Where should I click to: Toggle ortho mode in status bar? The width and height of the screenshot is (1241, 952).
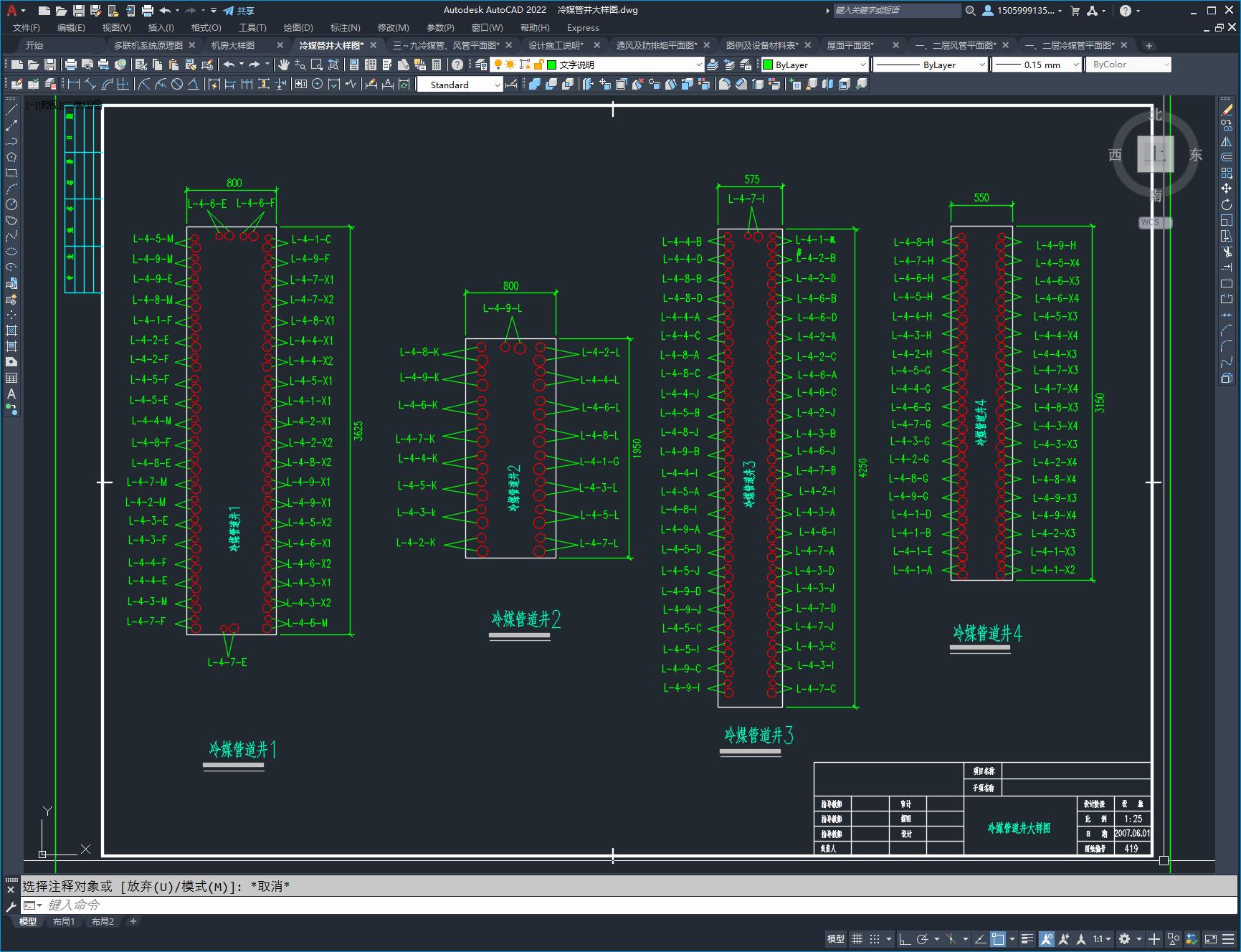905,938
